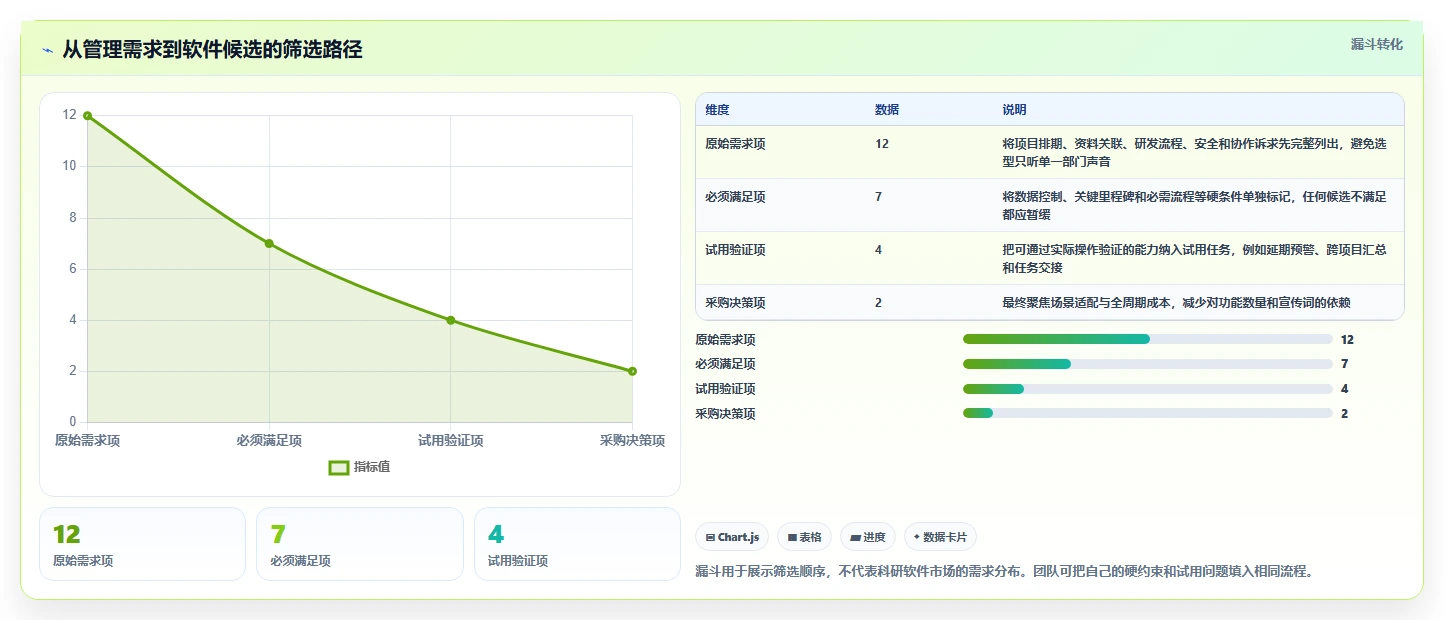Viewport: 1444px width, 620px height.
Task: Click the value 4 in the table
Action: point(879,250)
